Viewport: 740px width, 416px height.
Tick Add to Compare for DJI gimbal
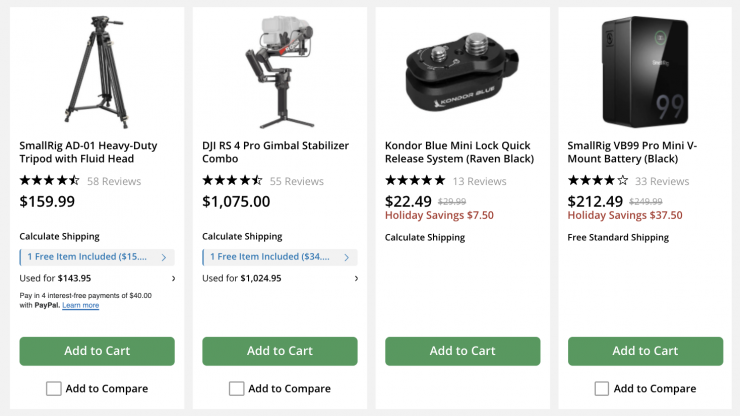point(237,388)
